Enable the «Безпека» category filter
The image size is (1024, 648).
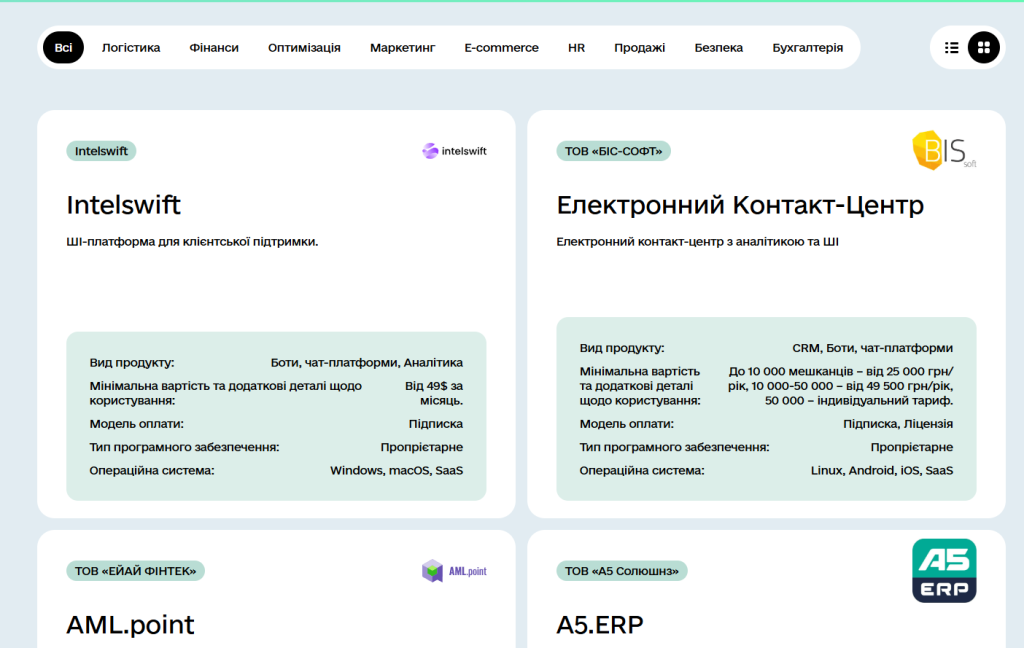(718, 47)
